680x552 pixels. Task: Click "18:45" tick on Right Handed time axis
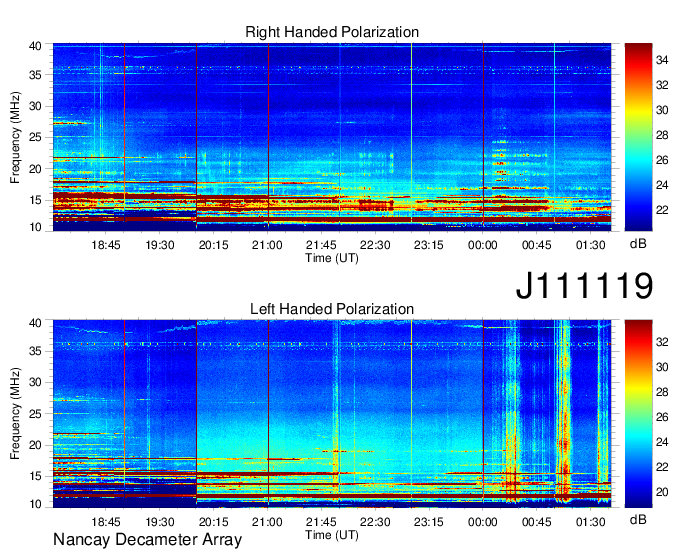106,245
